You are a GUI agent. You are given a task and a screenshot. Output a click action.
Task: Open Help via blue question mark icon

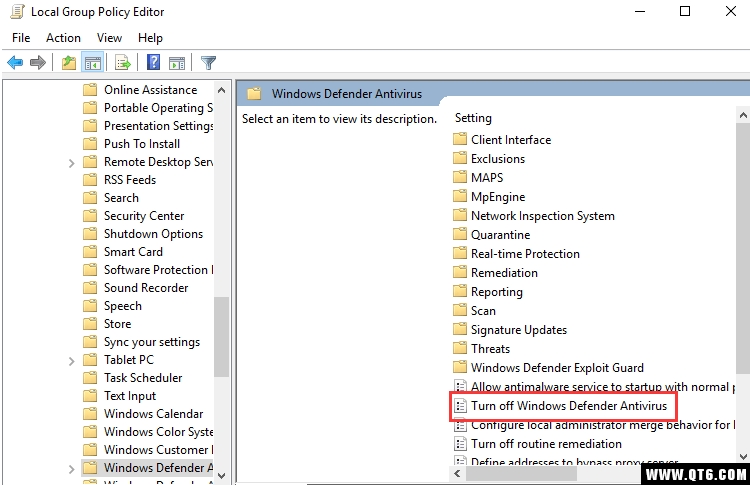pyautogui.click(x=154, y=62)
